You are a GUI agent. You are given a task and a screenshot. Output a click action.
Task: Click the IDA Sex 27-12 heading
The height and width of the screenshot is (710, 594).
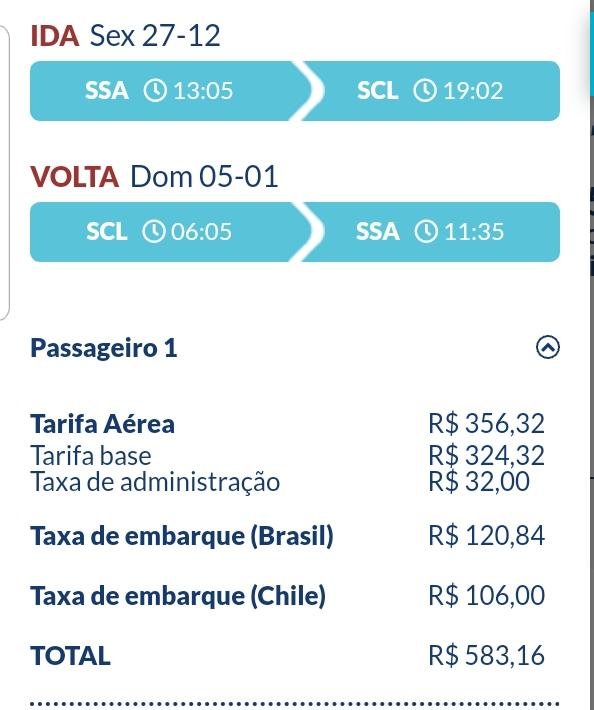(x=125, y=35)
